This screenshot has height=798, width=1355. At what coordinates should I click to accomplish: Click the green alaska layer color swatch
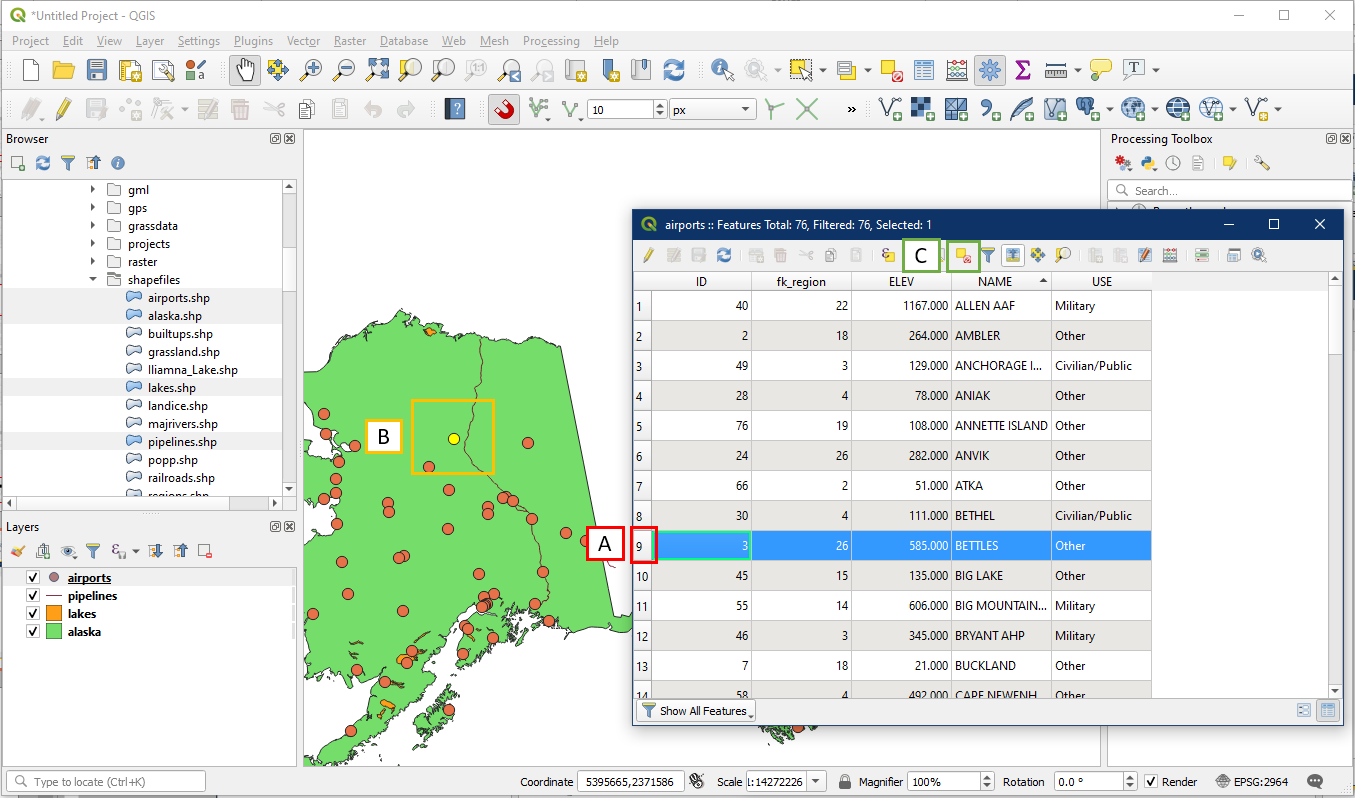(x=54, y=632)
